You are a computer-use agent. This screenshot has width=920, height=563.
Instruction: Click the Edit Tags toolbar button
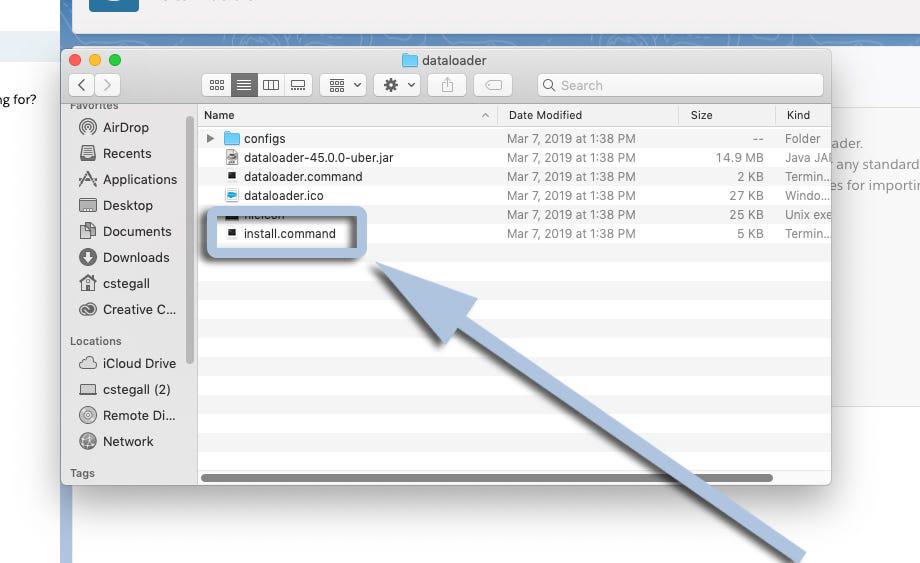(x=493, y=86)
